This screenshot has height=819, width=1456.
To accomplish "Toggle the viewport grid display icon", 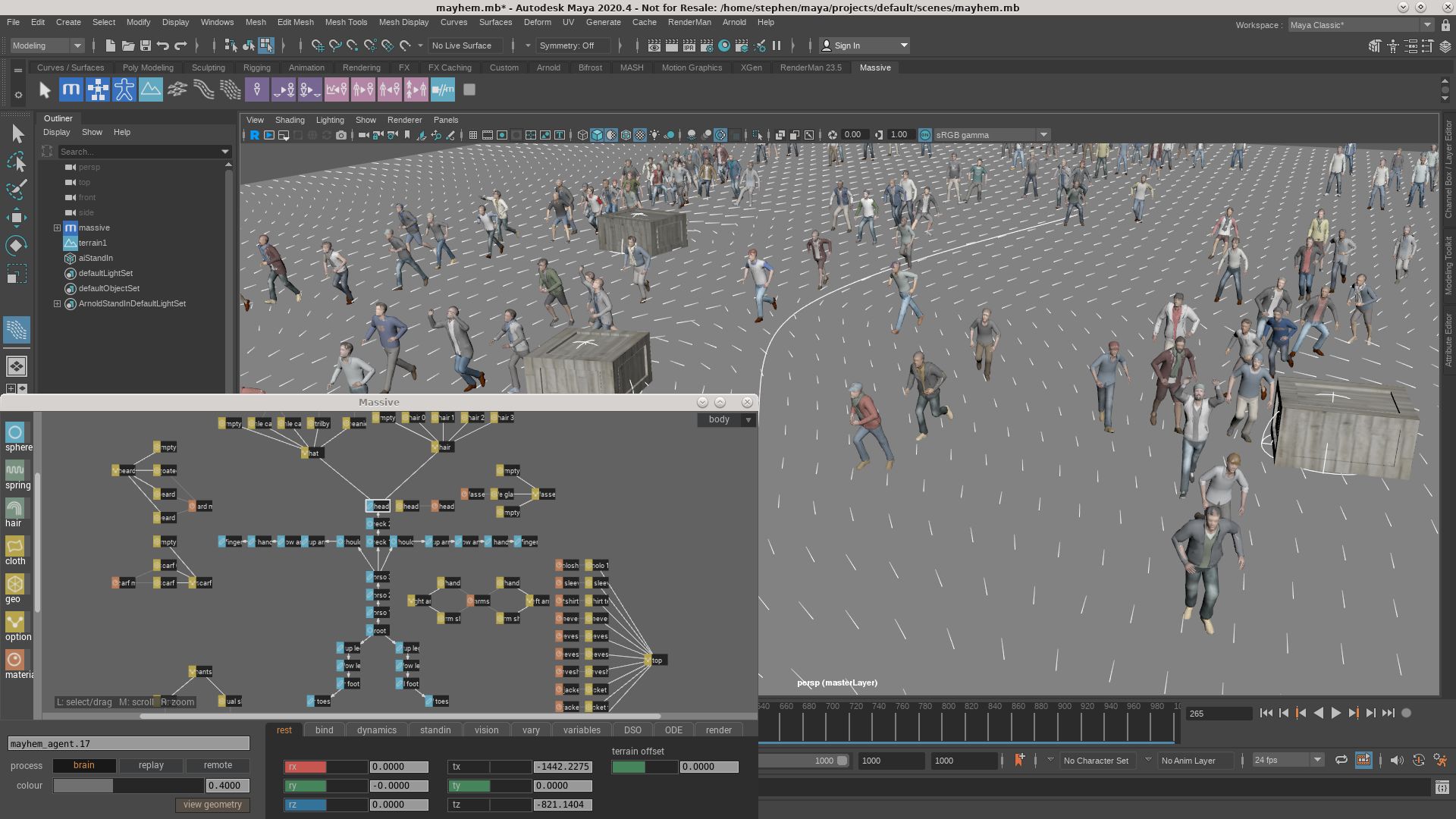I will pos(473,135).
